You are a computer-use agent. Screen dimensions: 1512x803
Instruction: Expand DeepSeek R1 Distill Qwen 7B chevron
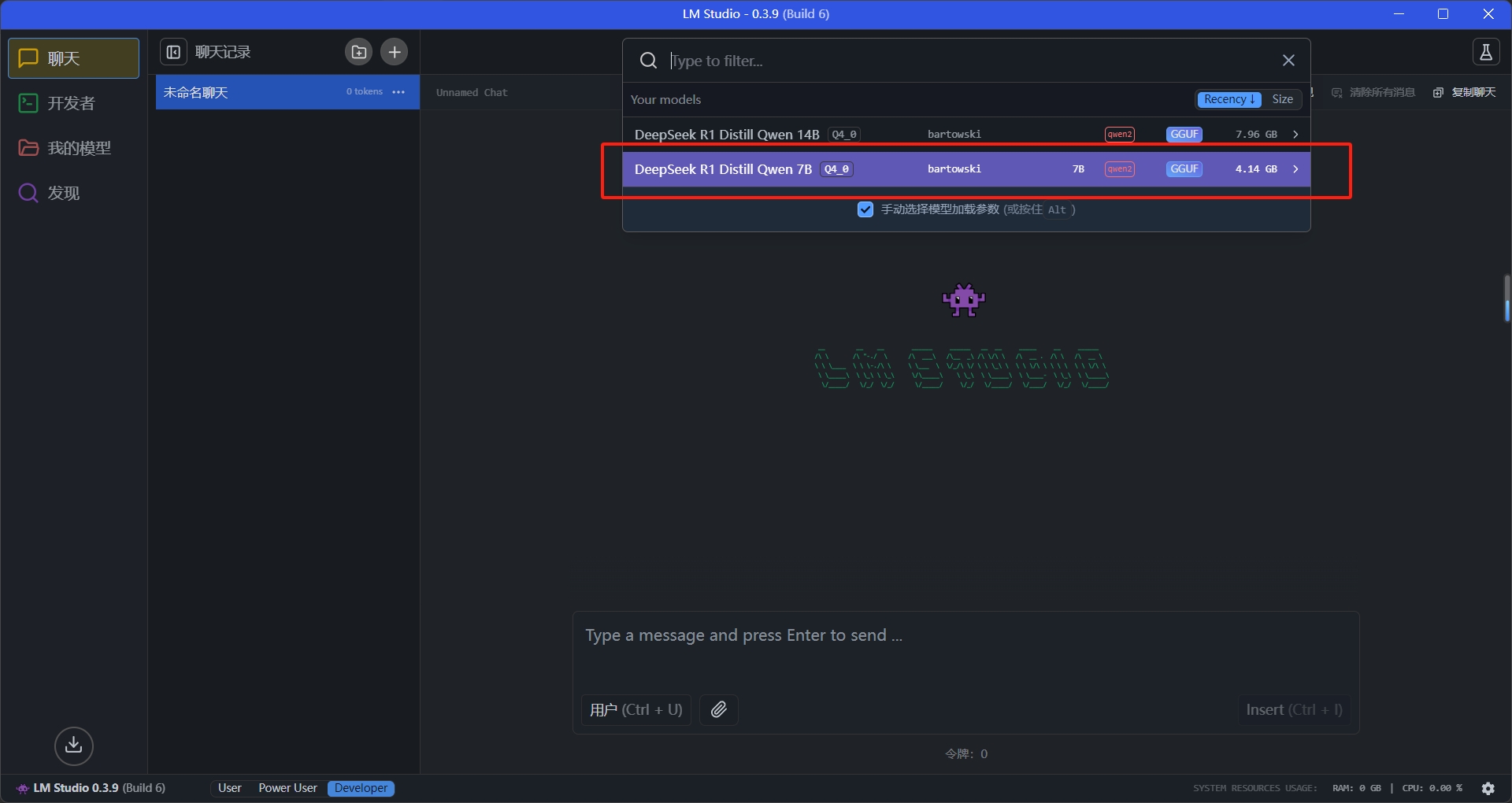(x=1295, y=169)
